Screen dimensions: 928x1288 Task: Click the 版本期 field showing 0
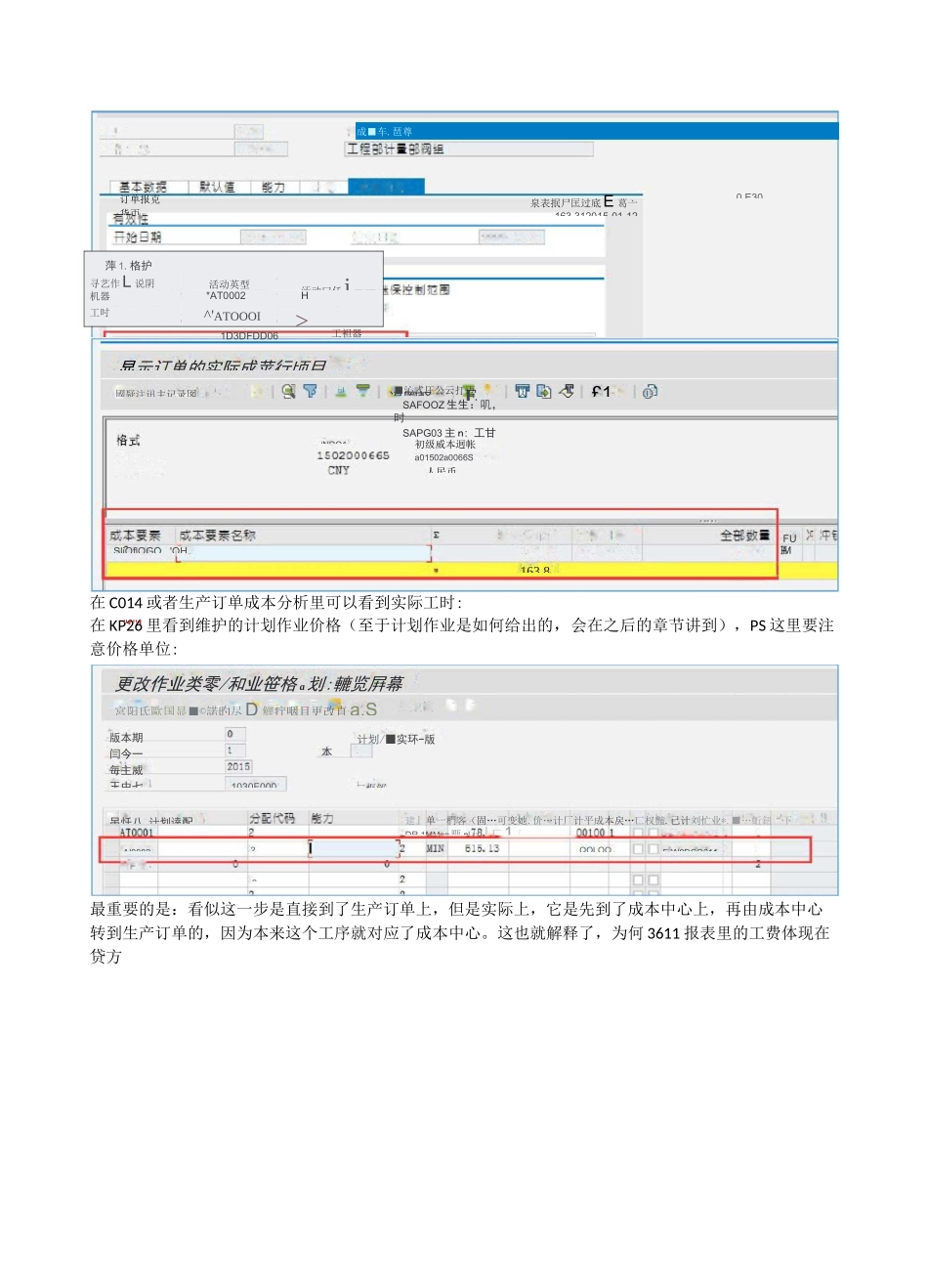pyautogui.click(x=236, y=734)
